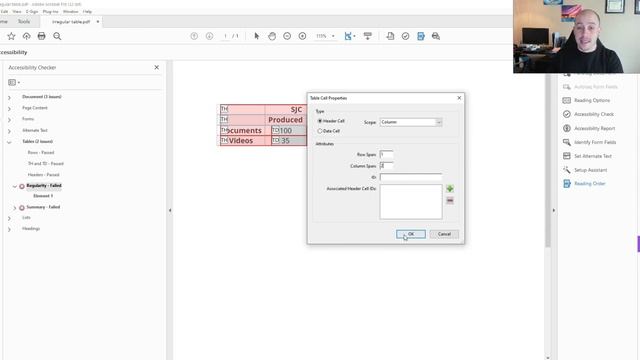
Task: Click the star bookmark icon in toolbar
Action: 11,36
